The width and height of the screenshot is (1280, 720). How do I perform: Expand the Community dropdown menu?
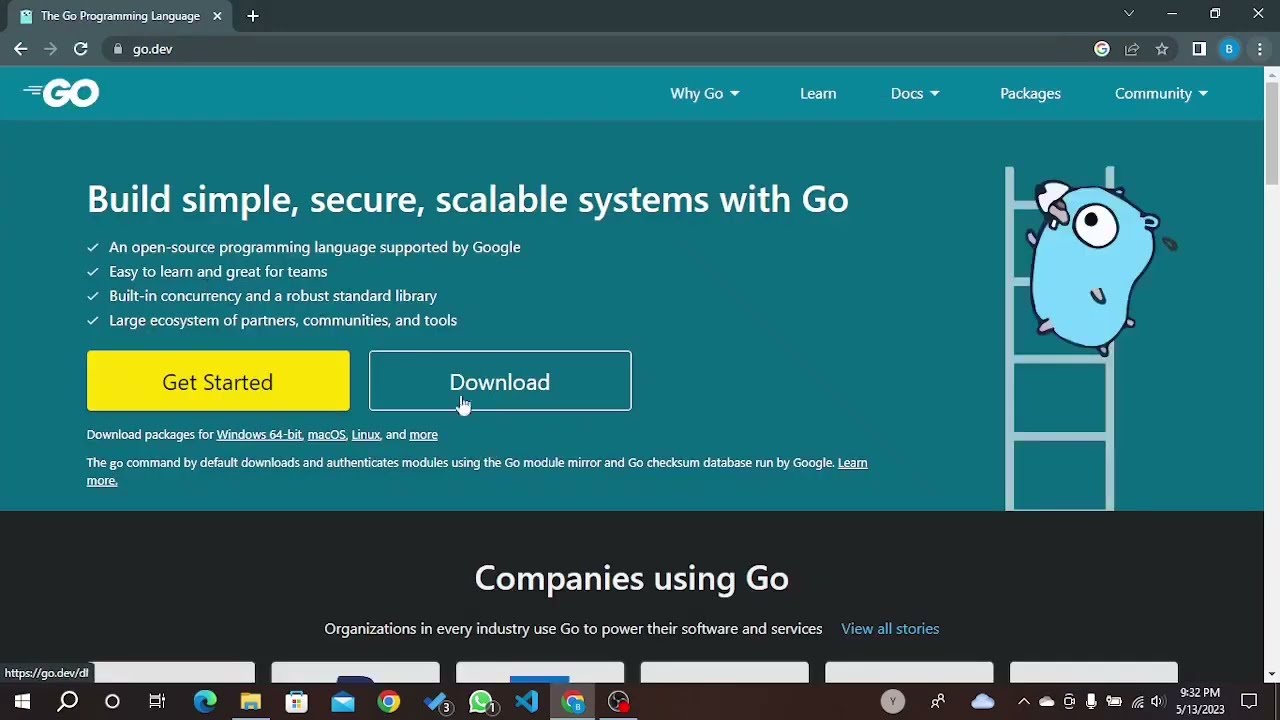[1161, 93]
